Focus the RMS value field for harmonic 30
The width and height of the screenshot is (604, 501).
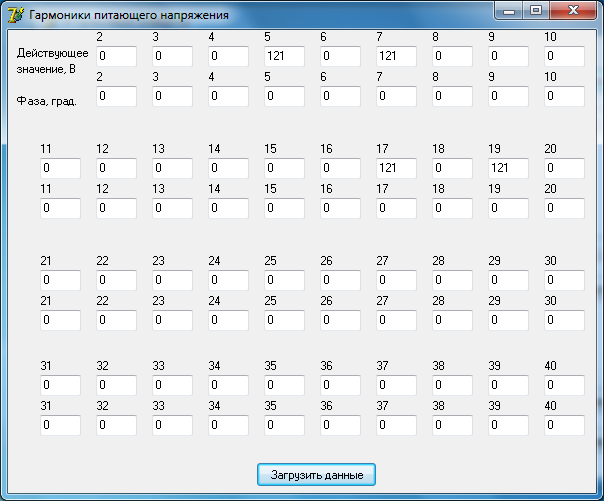click(564, 280)
